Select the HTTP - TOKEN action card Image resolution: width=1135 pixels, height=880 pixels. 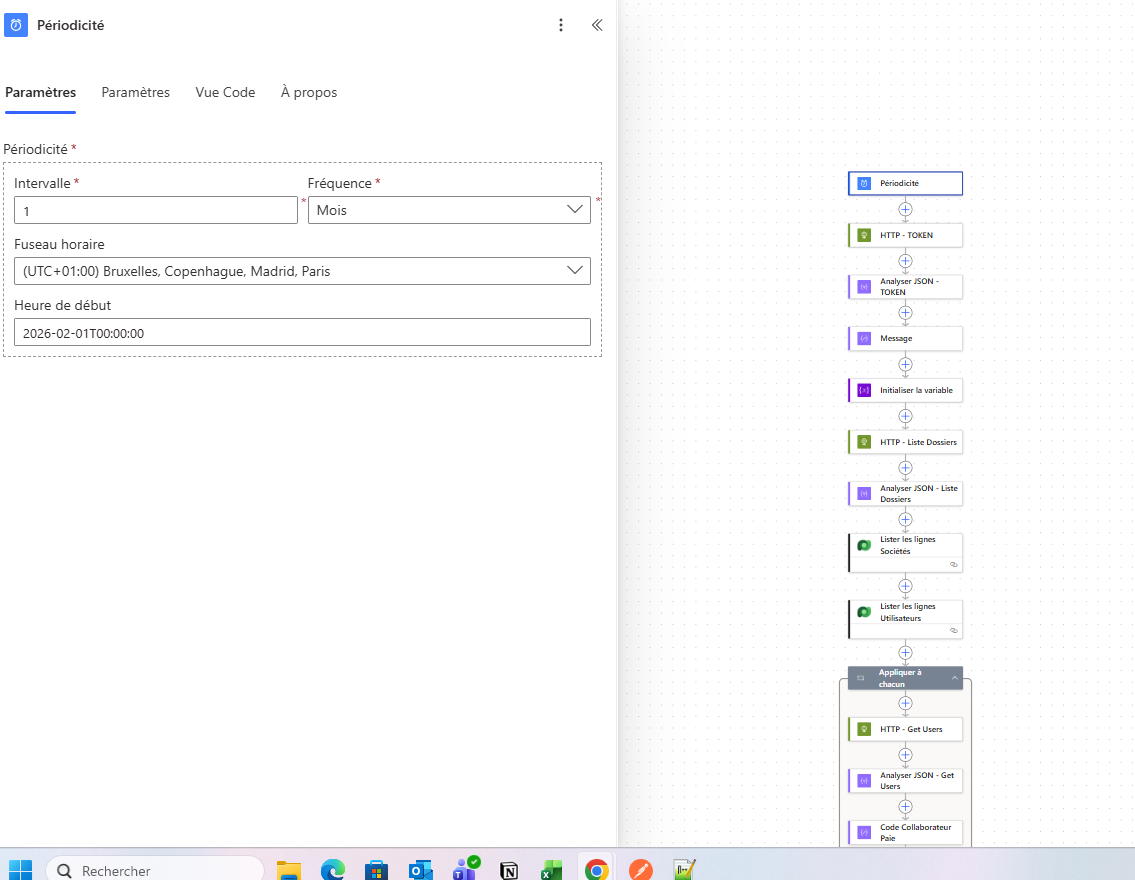click(x=905, y=235)
